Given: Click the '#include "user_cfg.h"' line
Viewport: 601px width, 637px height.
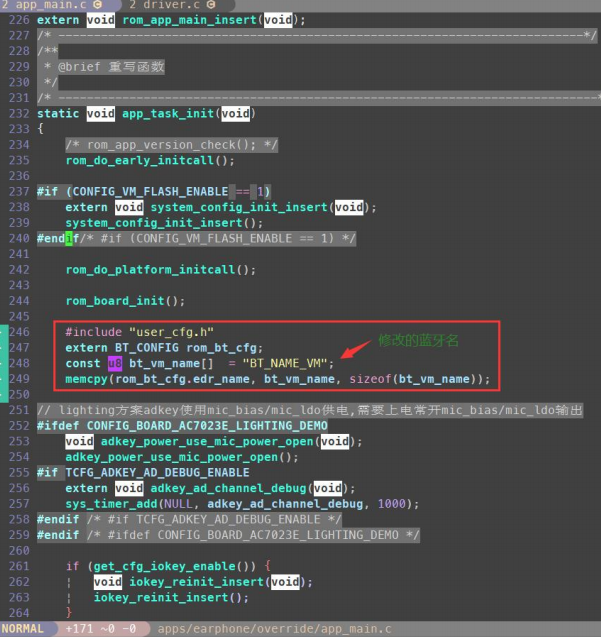Looking at the screenshot, I should [139, 332].
